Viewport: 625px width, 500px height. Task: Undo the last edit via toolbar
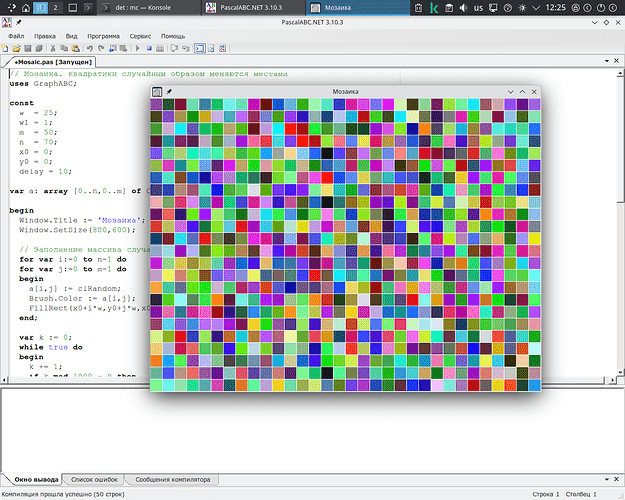90,49
